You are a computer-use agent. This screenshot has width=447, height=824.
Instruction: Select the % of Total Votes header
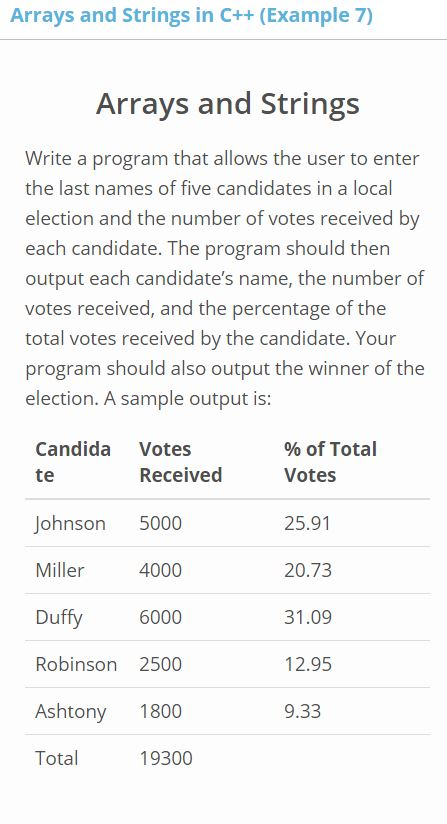[330, 462]
